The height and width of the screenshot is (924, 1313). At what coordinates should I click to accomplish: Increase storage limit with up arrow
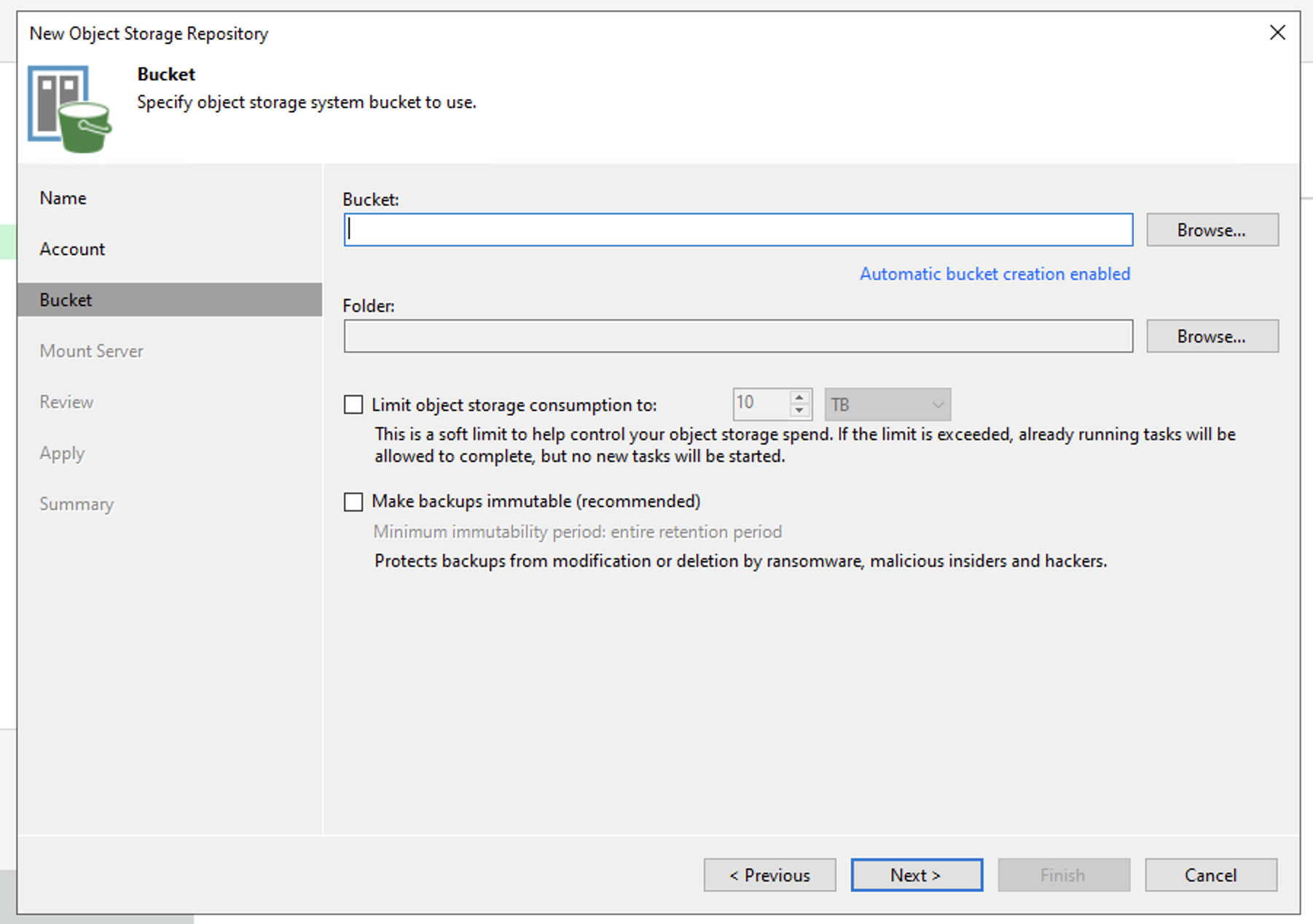(799, 397)
